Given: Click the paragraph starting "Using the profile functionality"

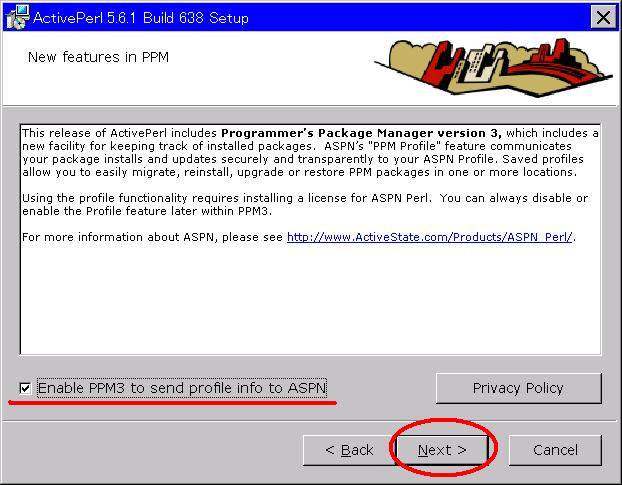Looking at the screenshot, I should [305, 204].
